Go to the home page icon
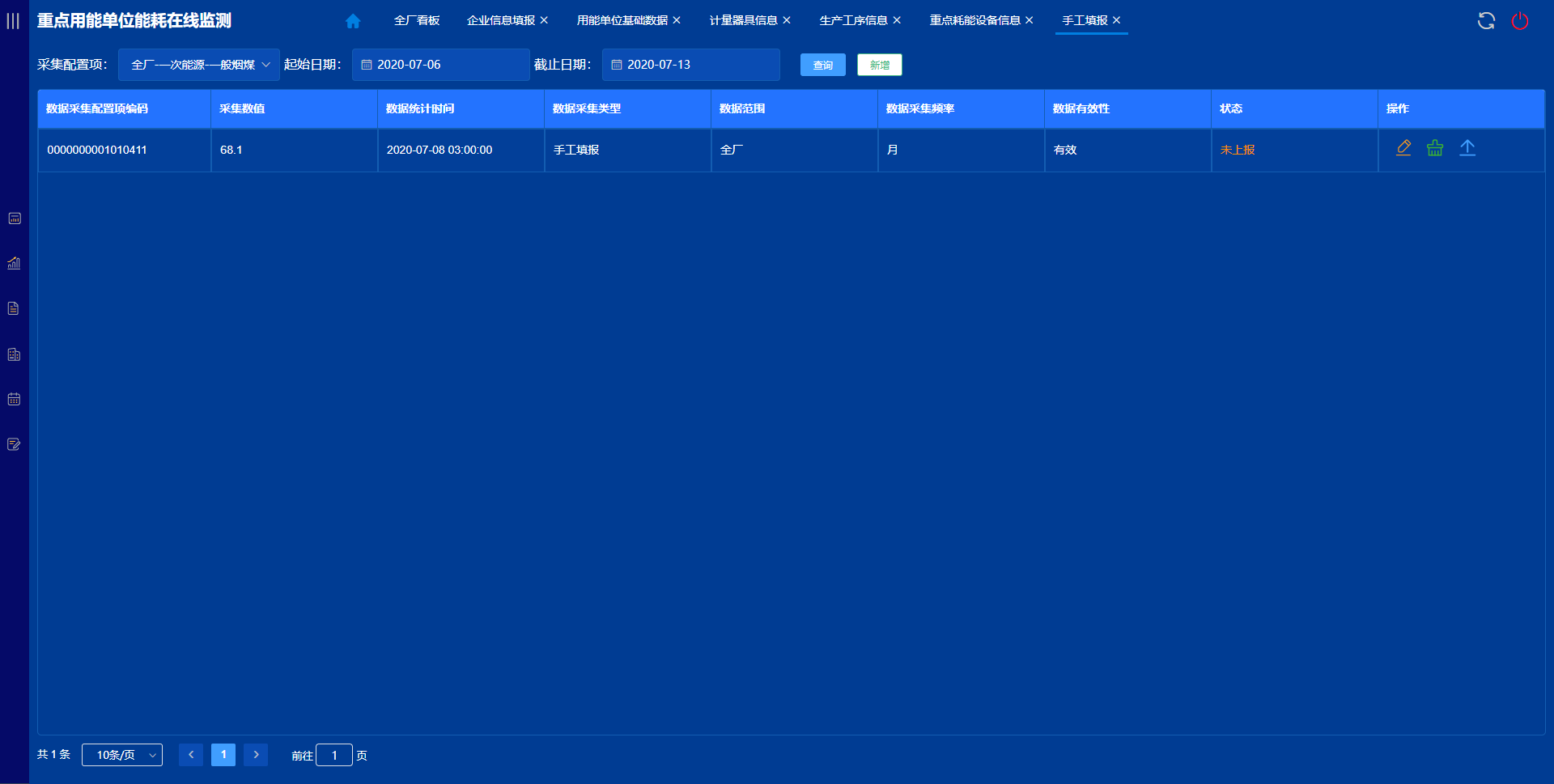1554x784 pixels. (x=353, y=21)
